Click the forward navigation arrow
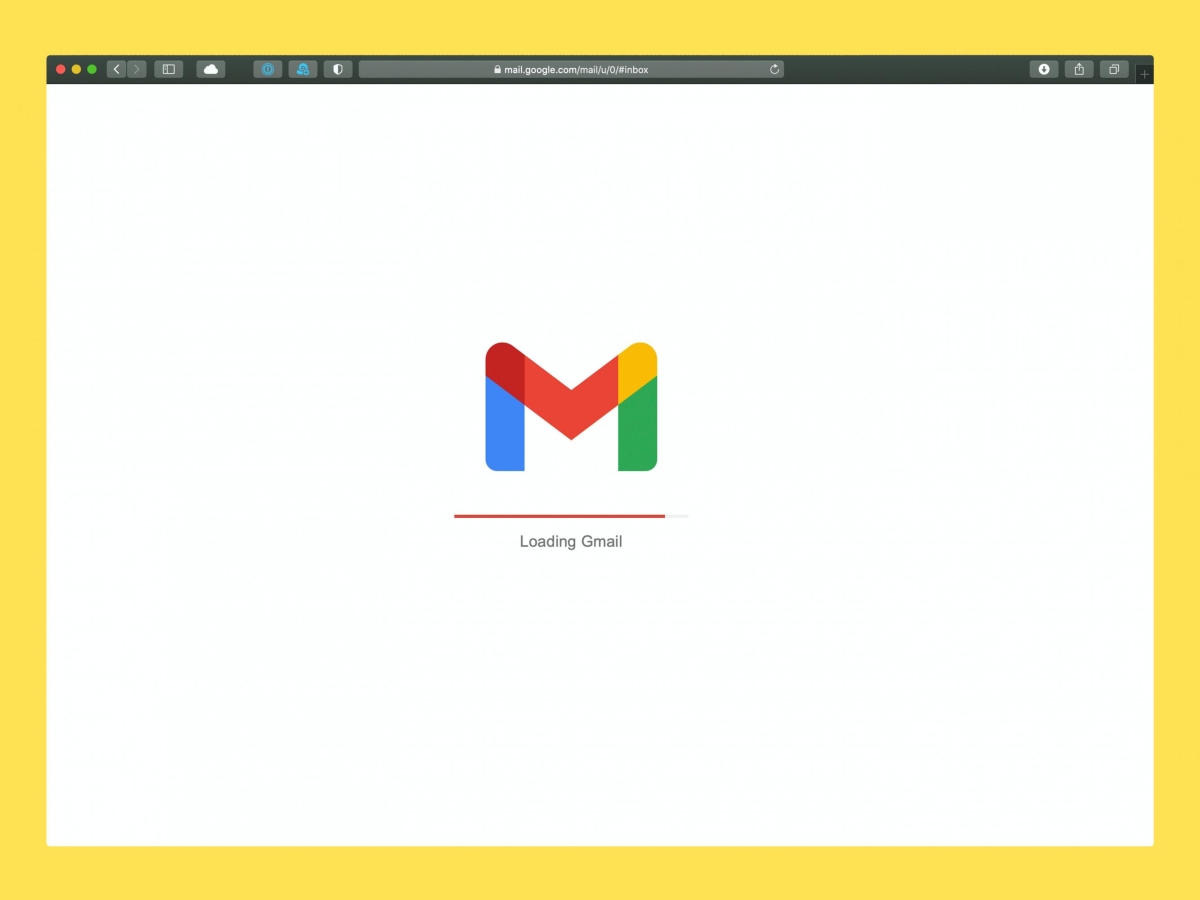The width and height of the screenshot is (1200, 900). tap(137, 69)
